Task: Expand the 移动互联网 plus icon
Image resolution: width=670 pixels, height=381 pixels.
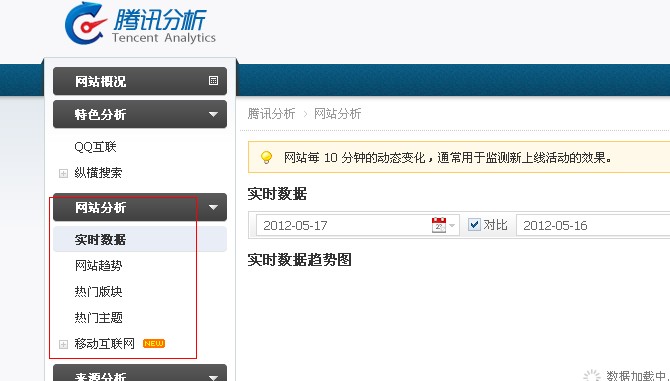Action: (x=63, y=344)
